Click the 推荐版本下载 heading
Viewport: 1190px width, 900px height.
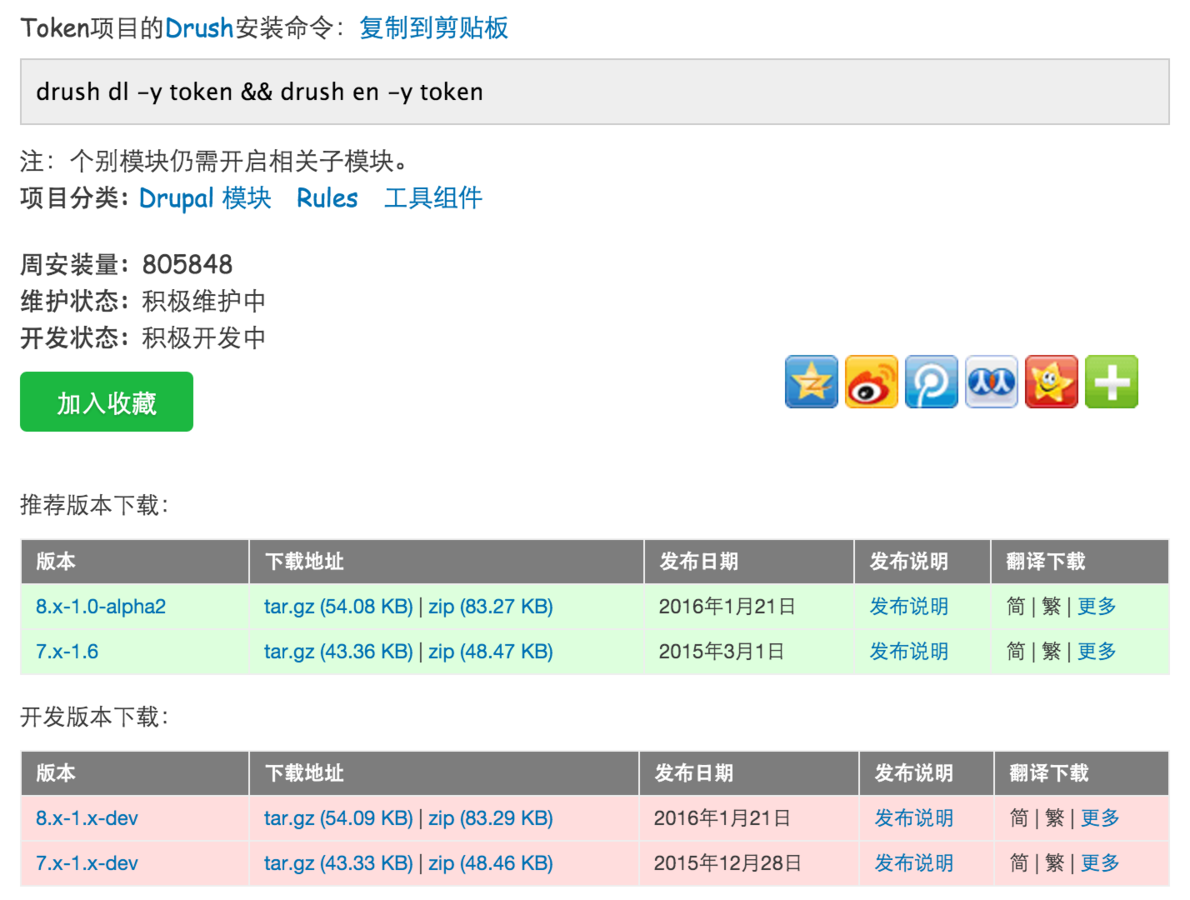coord(94,505)
